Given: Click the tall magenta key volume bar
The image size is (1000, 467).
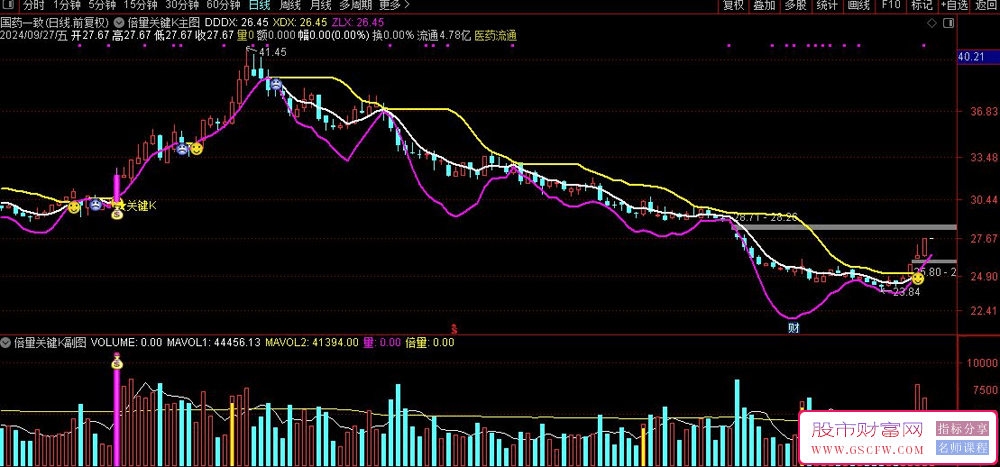Looking at the screenshot, I should click(x=117, y=417).
